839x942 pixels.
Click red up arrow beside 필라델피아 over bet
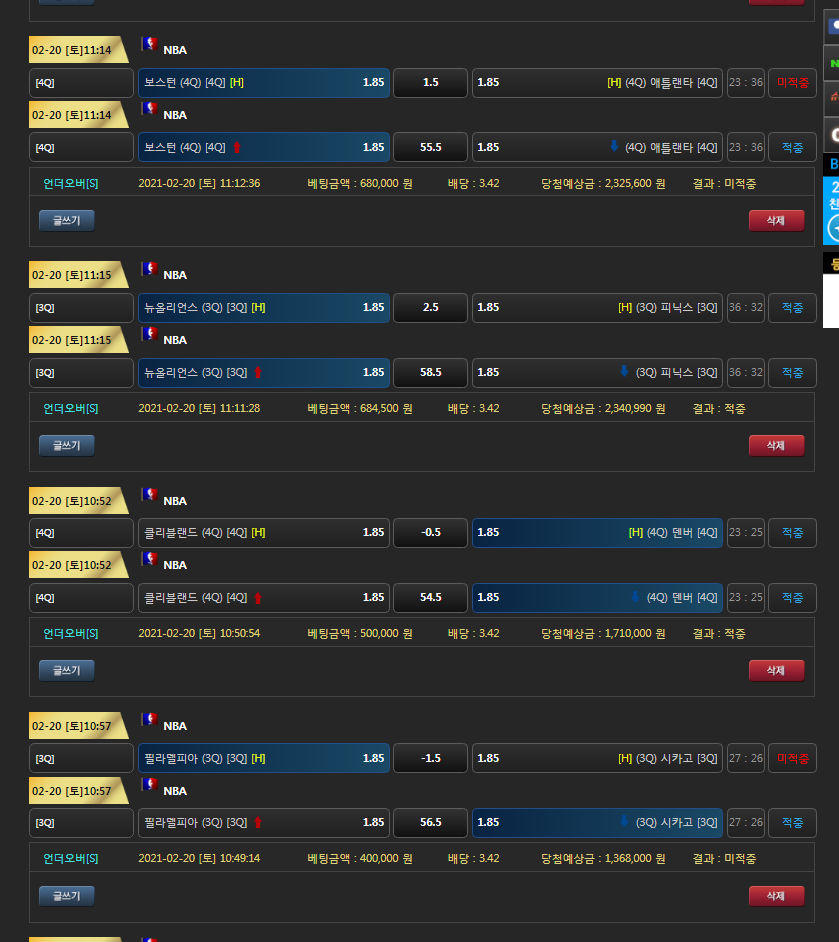pos(257,823)
